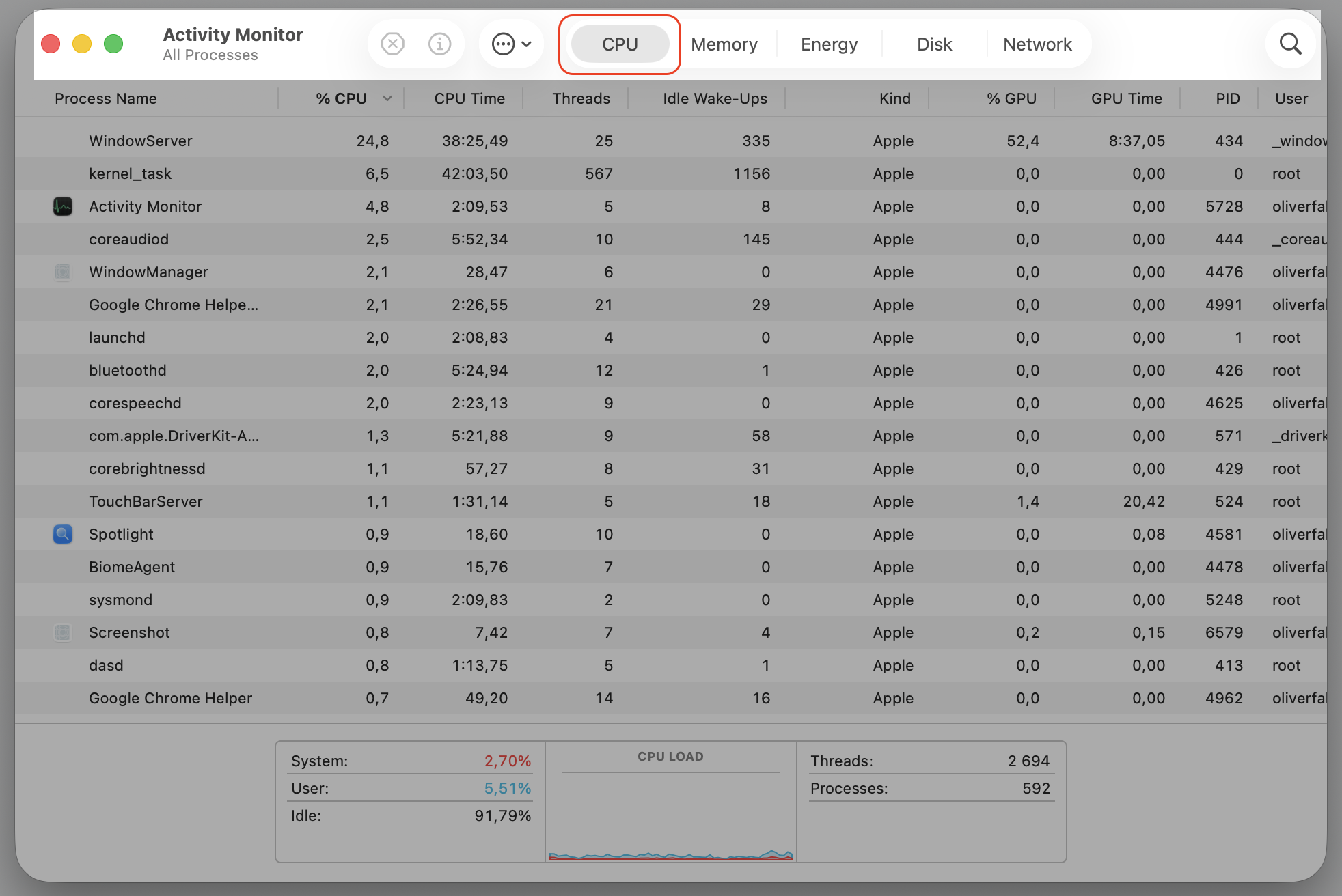
Task: Switch to the Memory tab
Action: coord(724,44)
